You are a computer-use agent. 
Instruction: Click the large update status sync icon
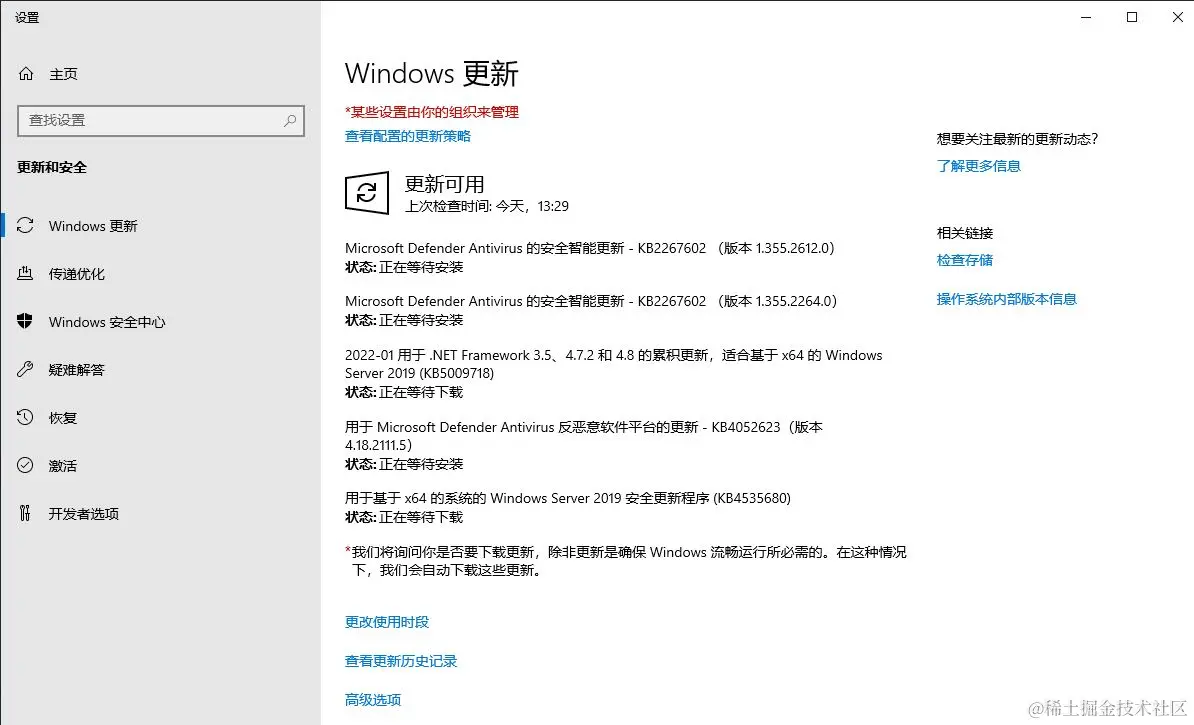click(367, 193)
